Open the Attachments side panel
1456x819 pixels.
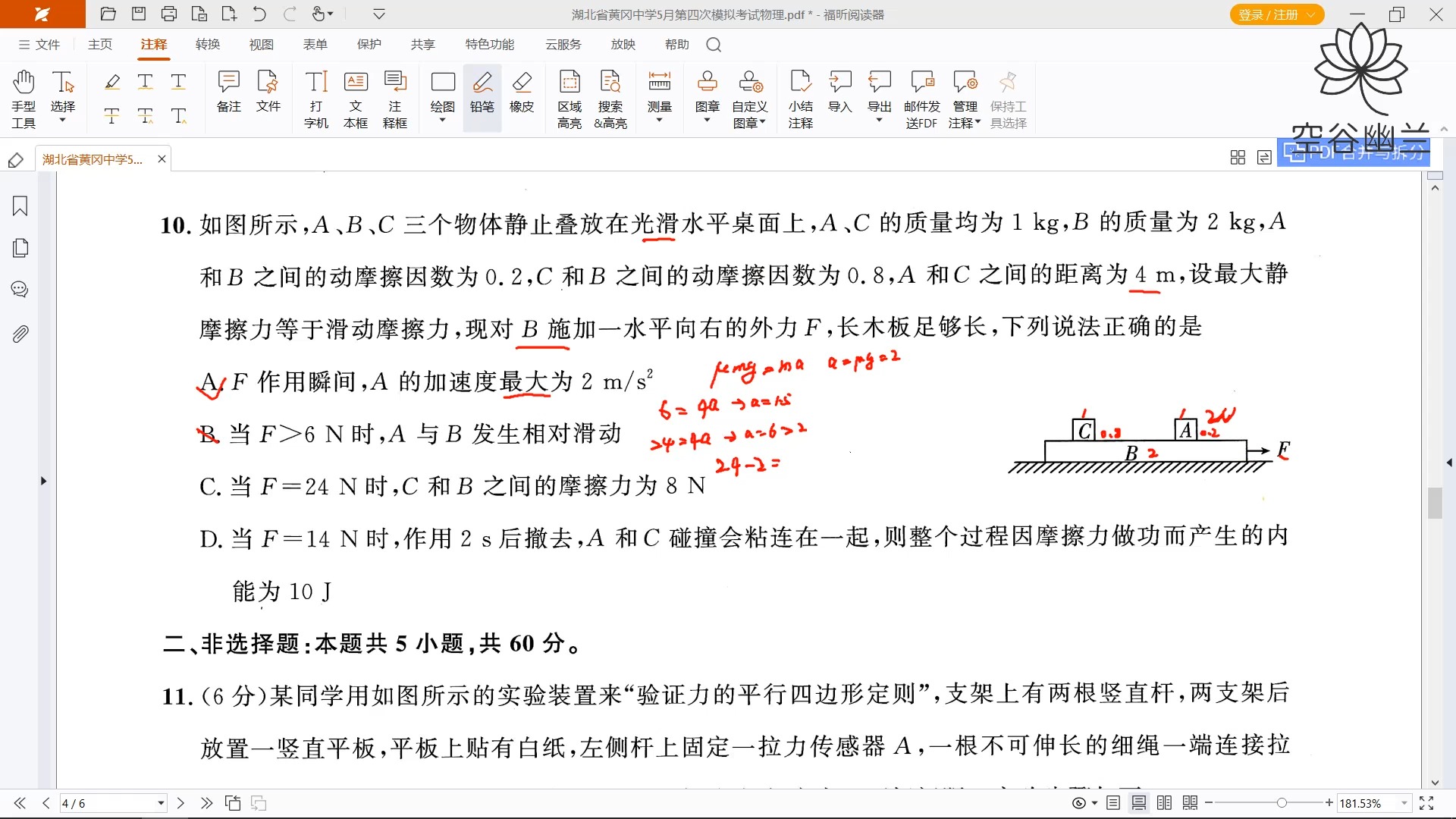click(x=20, y=334)
